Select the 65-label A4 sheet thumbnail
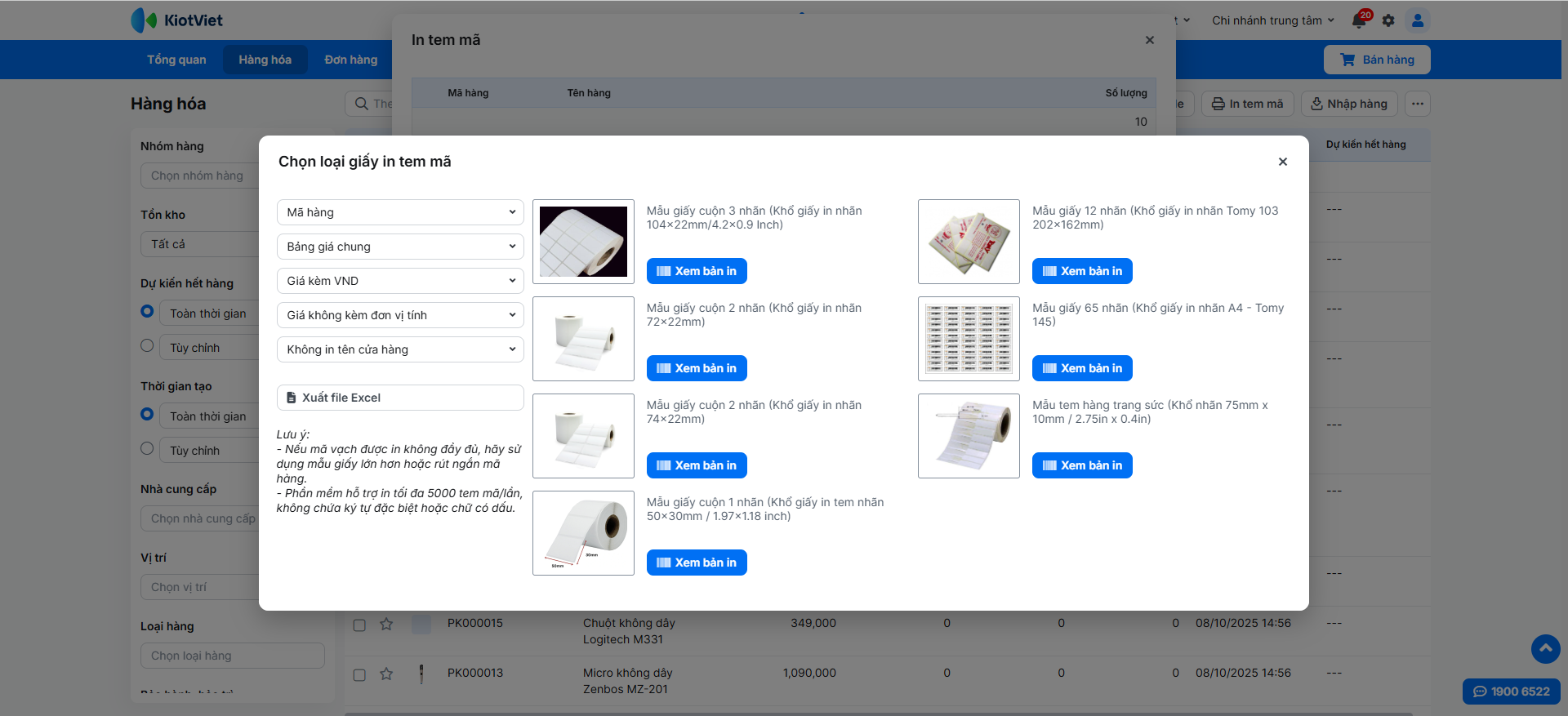This screenshot has width=1568, height=716. [969, 339]
